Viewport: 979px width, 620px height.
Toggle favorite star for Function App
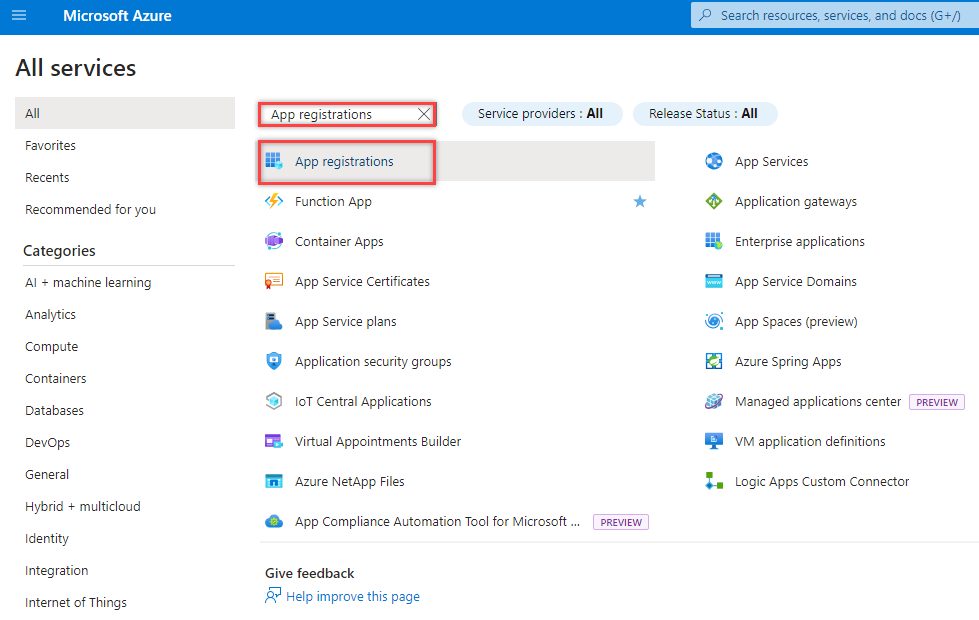tap(640, 201)
